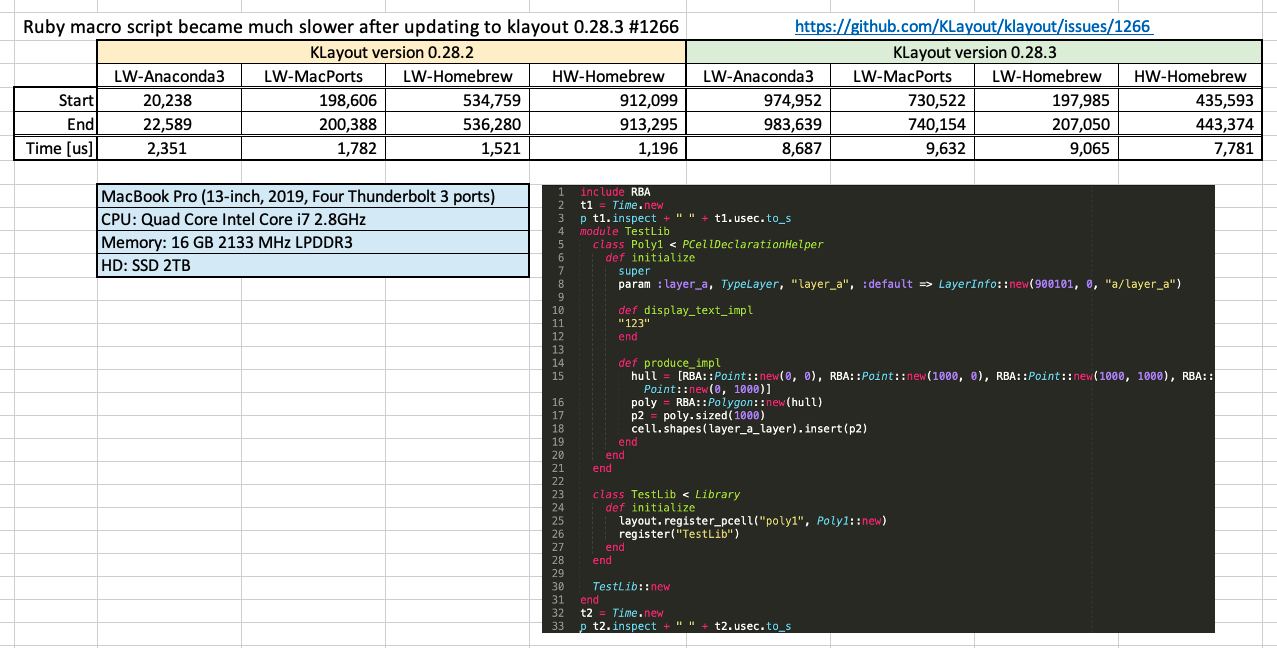Select the LW-Anaconda3 column header under 0.28.2

pos(167,75)
